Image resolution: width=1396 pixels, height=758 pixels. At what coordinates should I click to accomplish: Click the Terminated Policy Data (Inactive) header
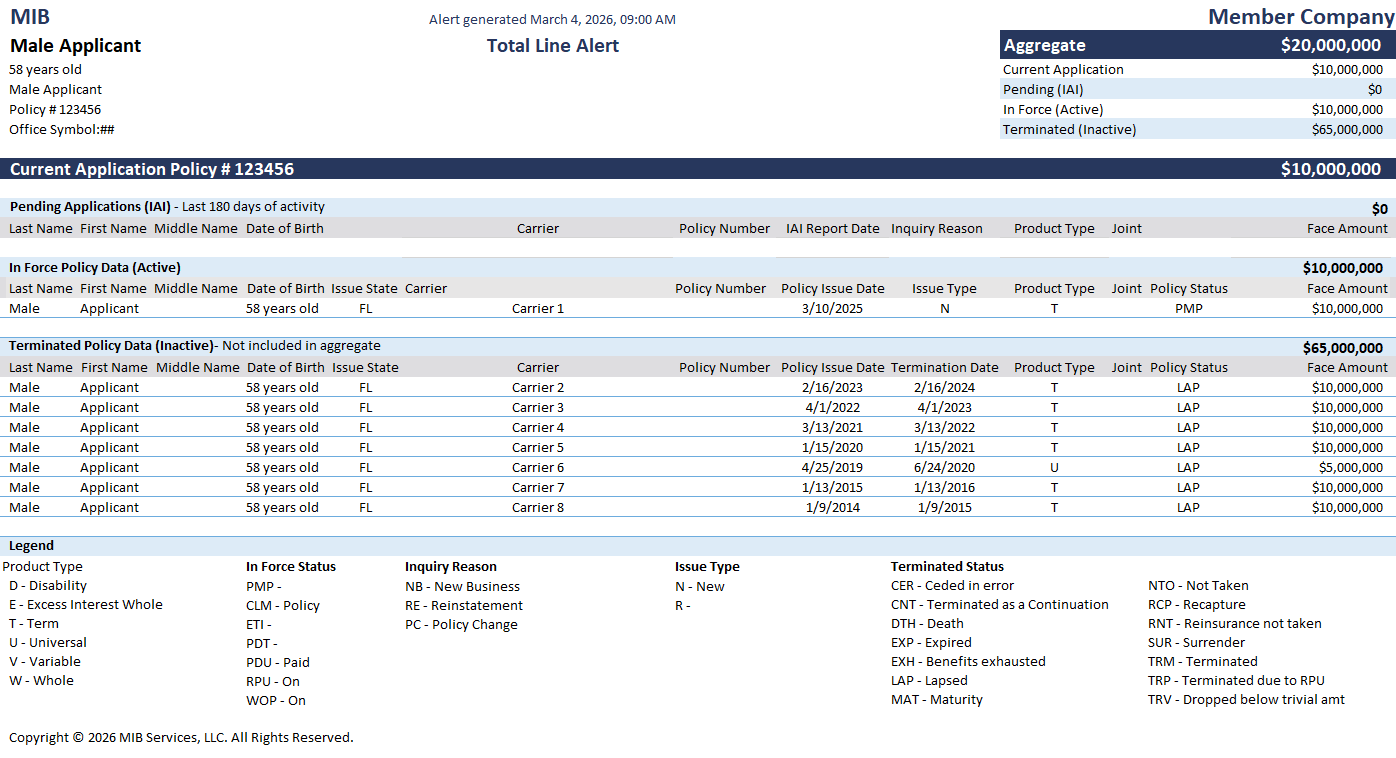tap(698, 346)
